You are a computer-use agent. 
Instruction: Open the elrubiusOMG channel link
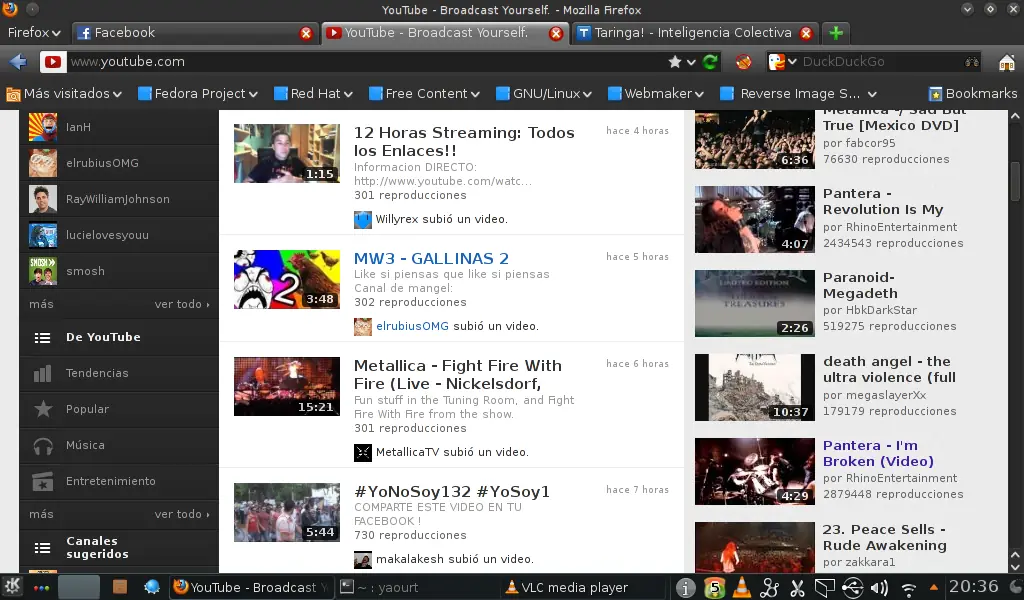[x=104, y=163]
